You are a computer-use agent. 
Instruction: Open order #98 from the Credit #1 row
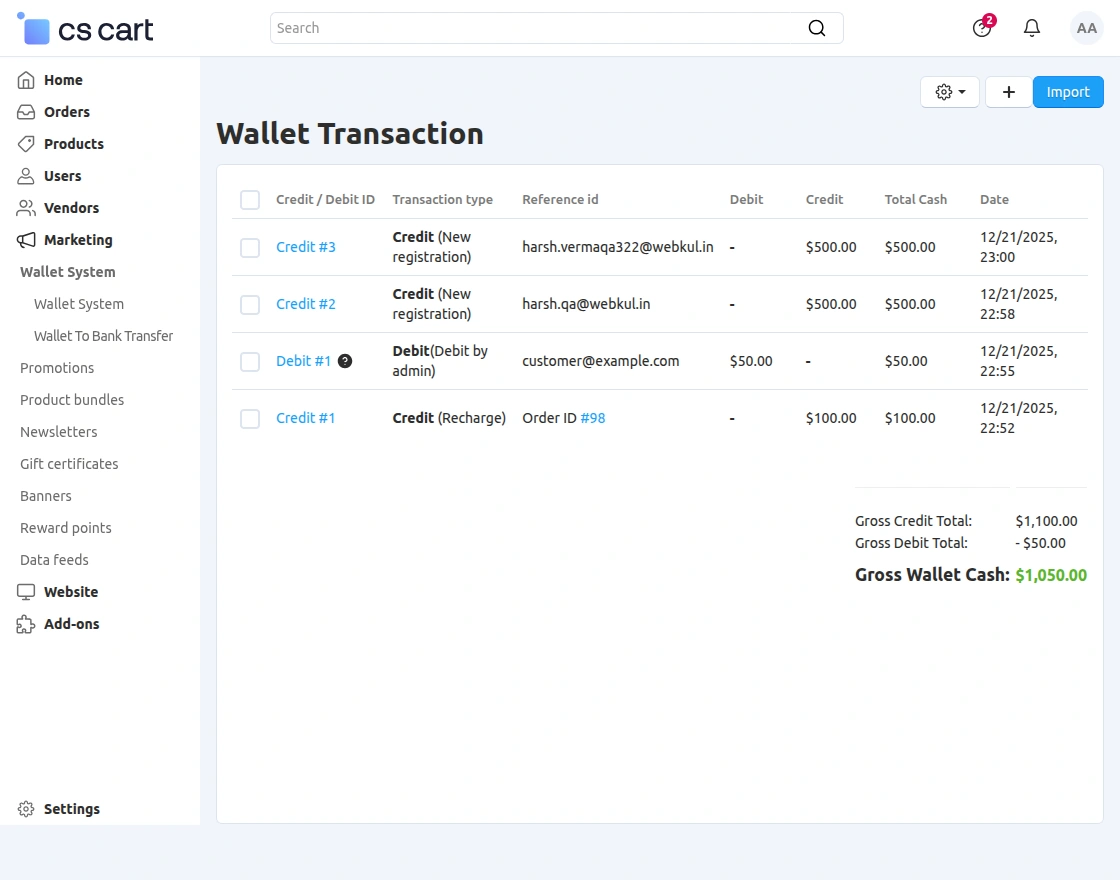[593, 418]
